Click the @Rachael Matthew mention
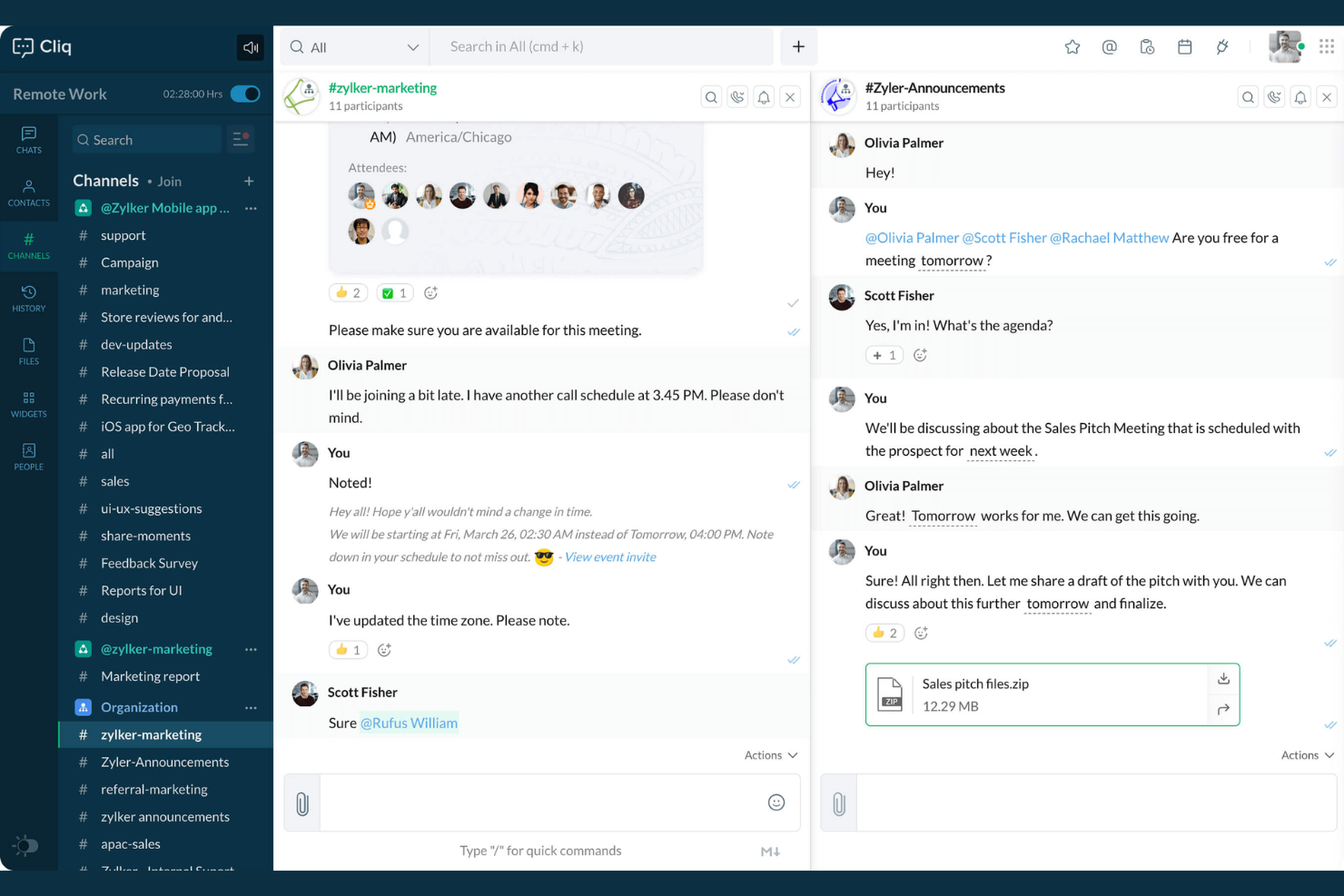The height and width of the screenshot is (896, 1344). 1110,238
